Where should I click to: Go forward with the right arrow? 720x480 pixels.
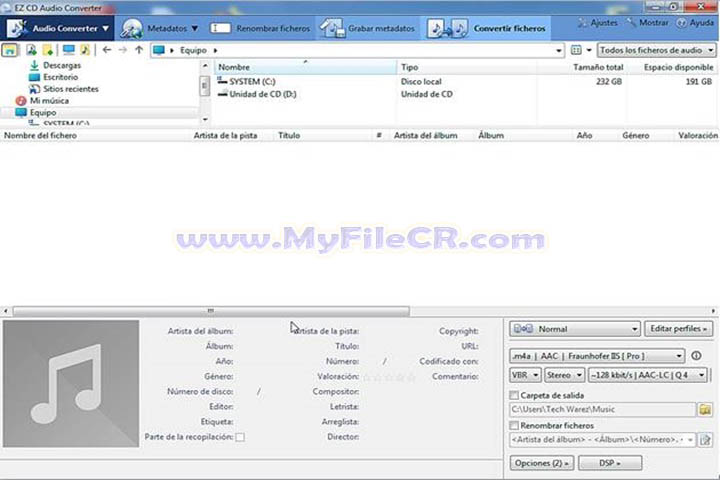point(123,50)
